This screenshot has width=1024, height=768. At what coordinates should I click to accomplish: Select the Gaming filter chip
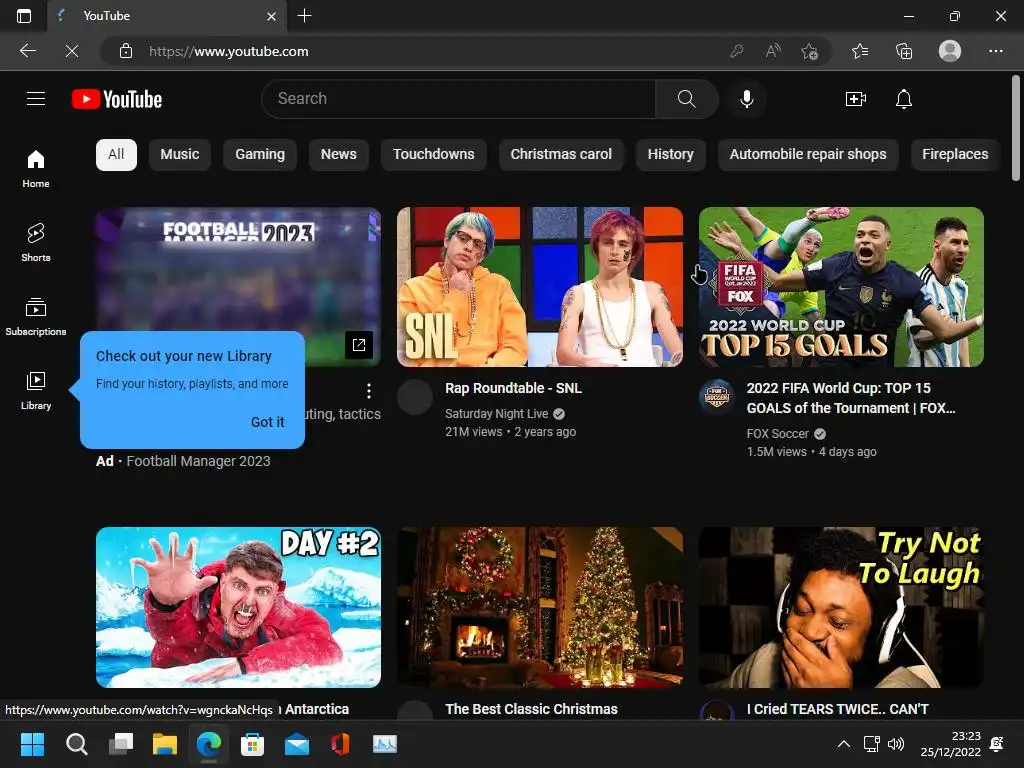tap(260, 155)
